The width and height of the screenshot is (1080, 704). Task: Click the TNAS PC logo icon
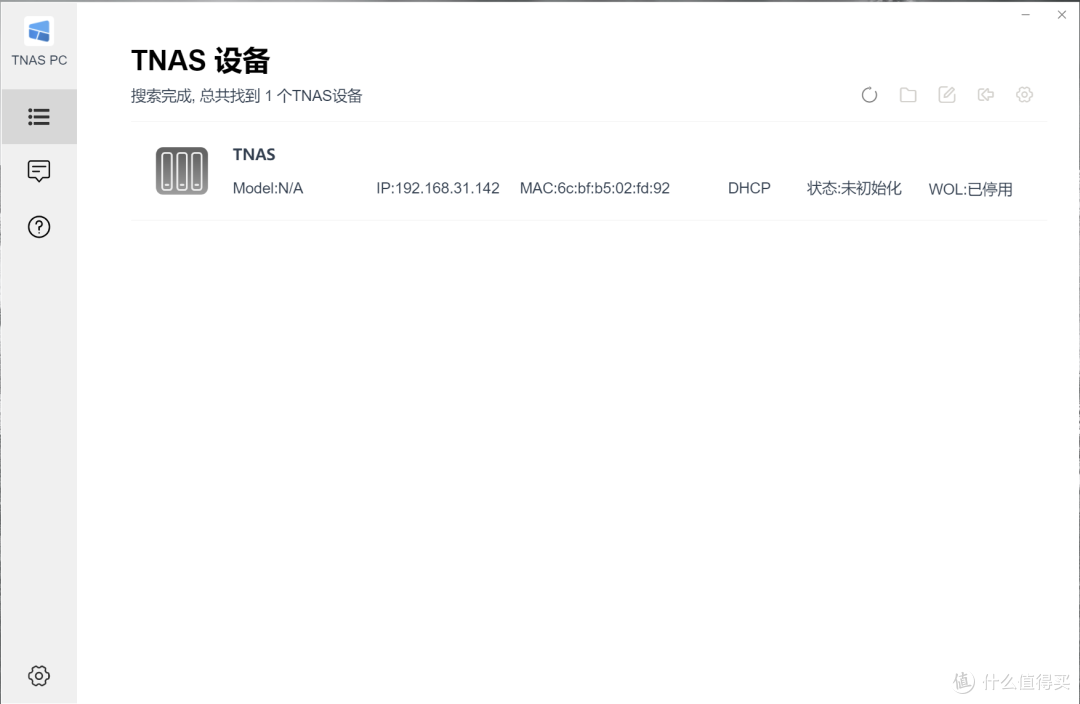point(39,32)
